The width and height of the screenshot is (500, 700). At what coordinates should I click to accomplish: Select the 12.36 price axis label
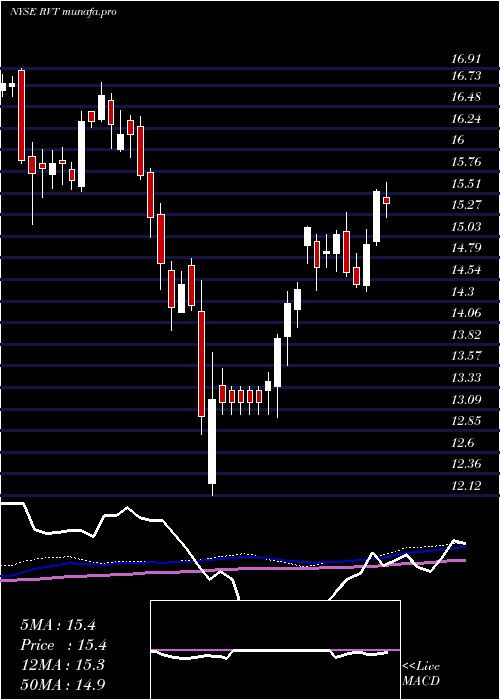(x=467, y=464)
